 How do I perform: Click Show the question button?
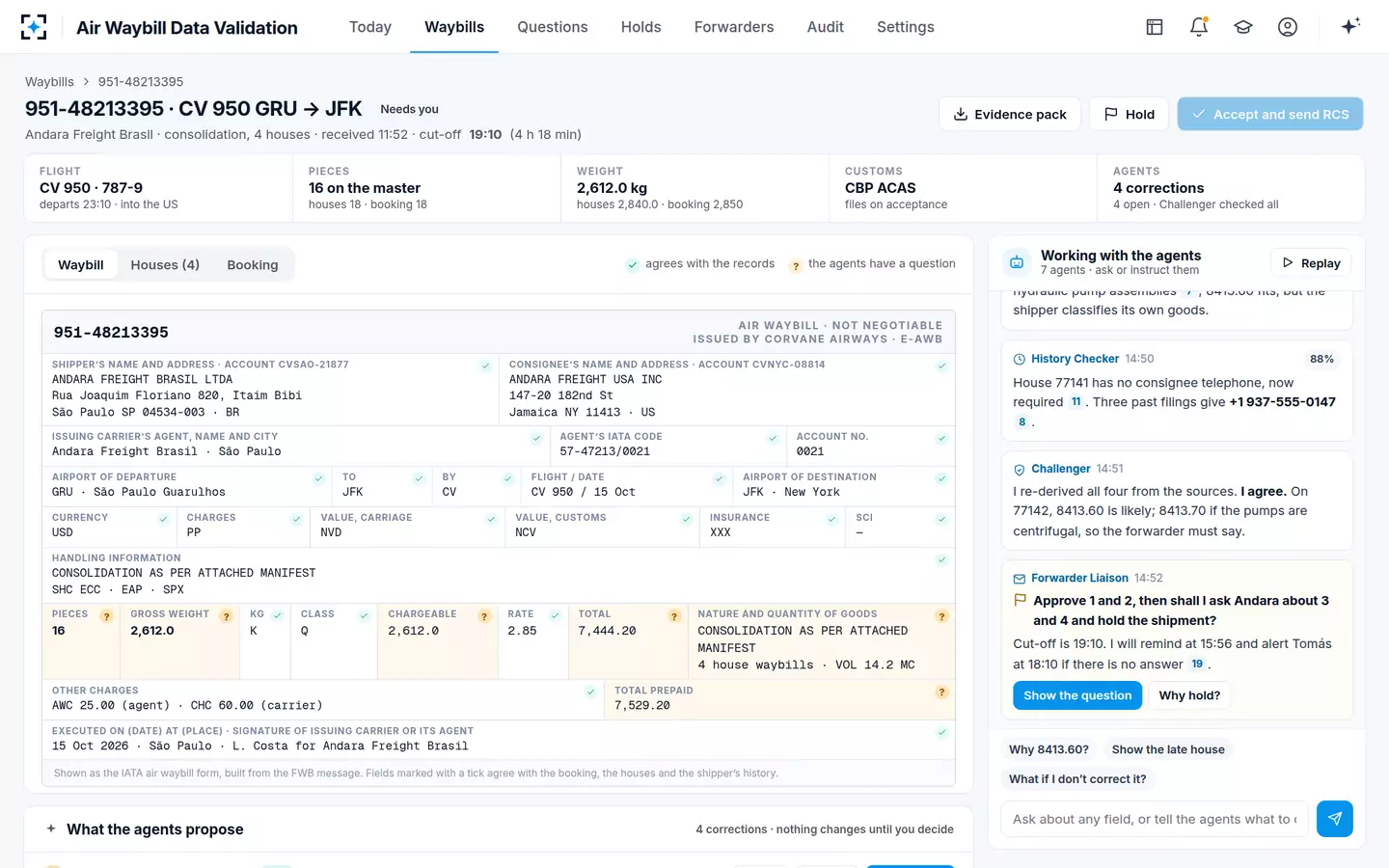pos(1077,695)
